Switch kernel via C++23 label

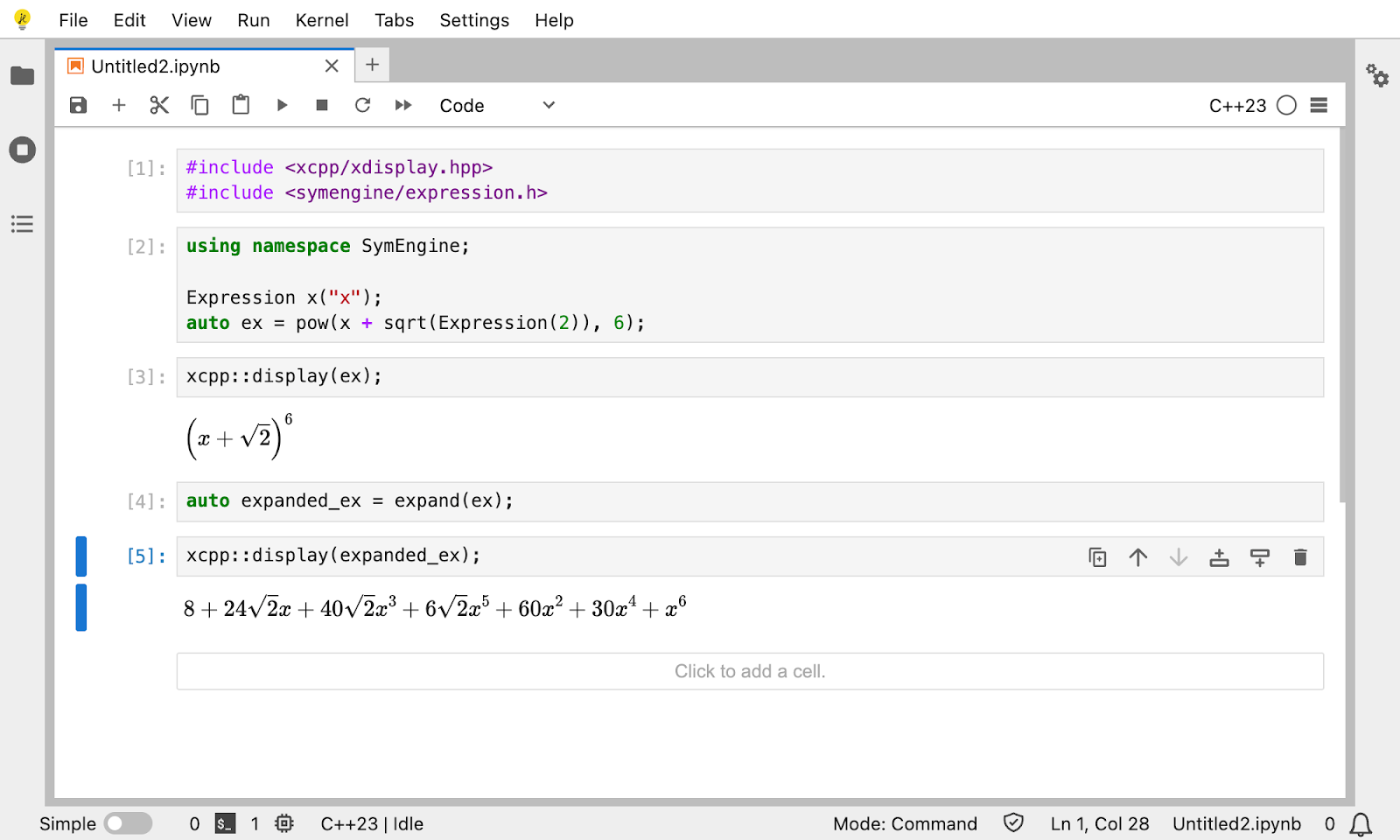tap(1237, 105)
